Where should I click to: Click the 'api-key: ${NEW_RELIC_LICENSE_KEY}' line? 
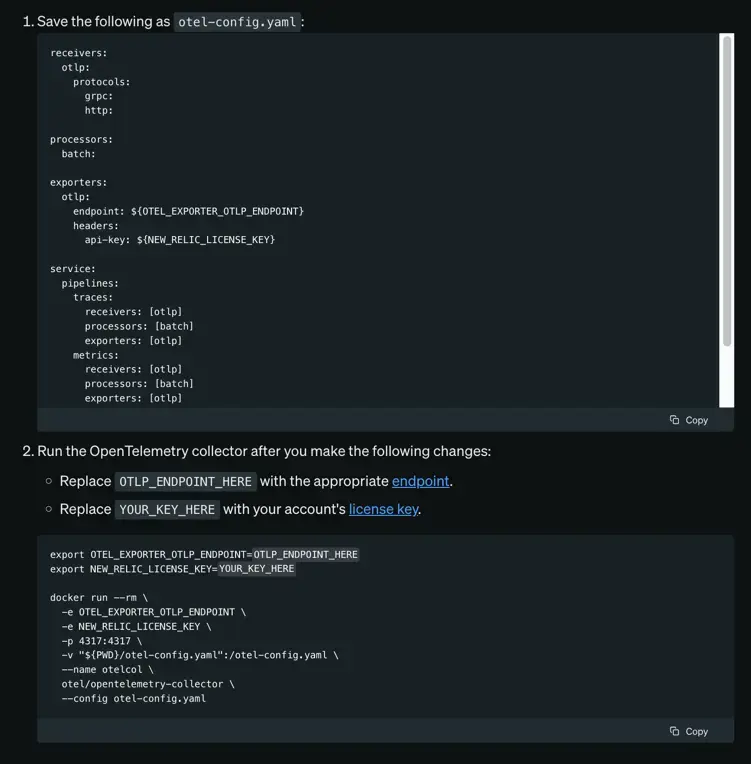pyautogui.click(x=179, y=240)
